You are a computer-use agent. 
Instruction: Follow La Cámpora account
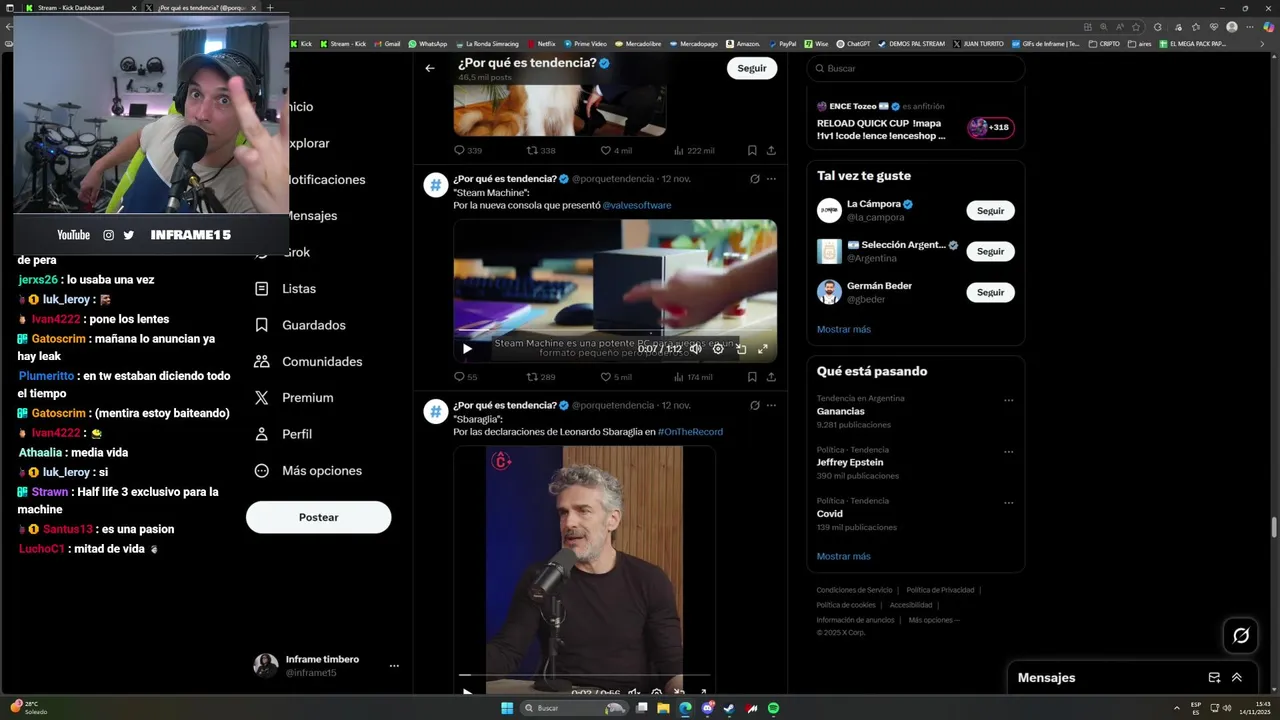(x=990, y=211)
